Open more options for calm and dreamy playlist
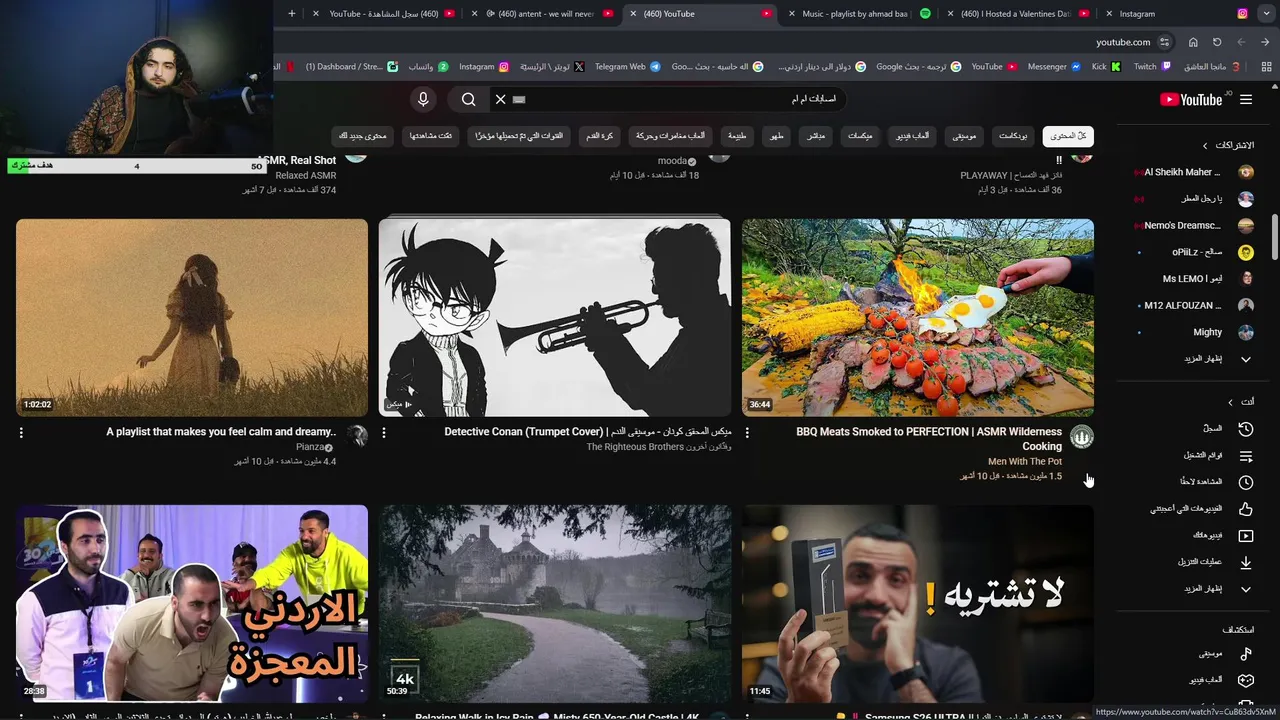The image size is (1280, 720). tap(21, 433)
